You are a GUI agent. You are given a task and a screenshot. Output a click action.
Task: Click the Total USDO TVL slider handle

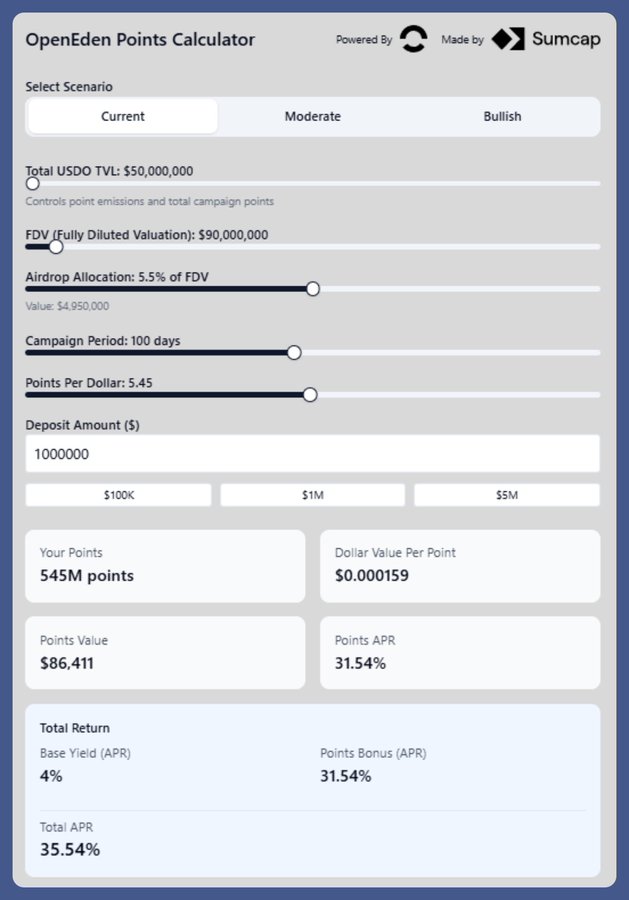(33, 184)
